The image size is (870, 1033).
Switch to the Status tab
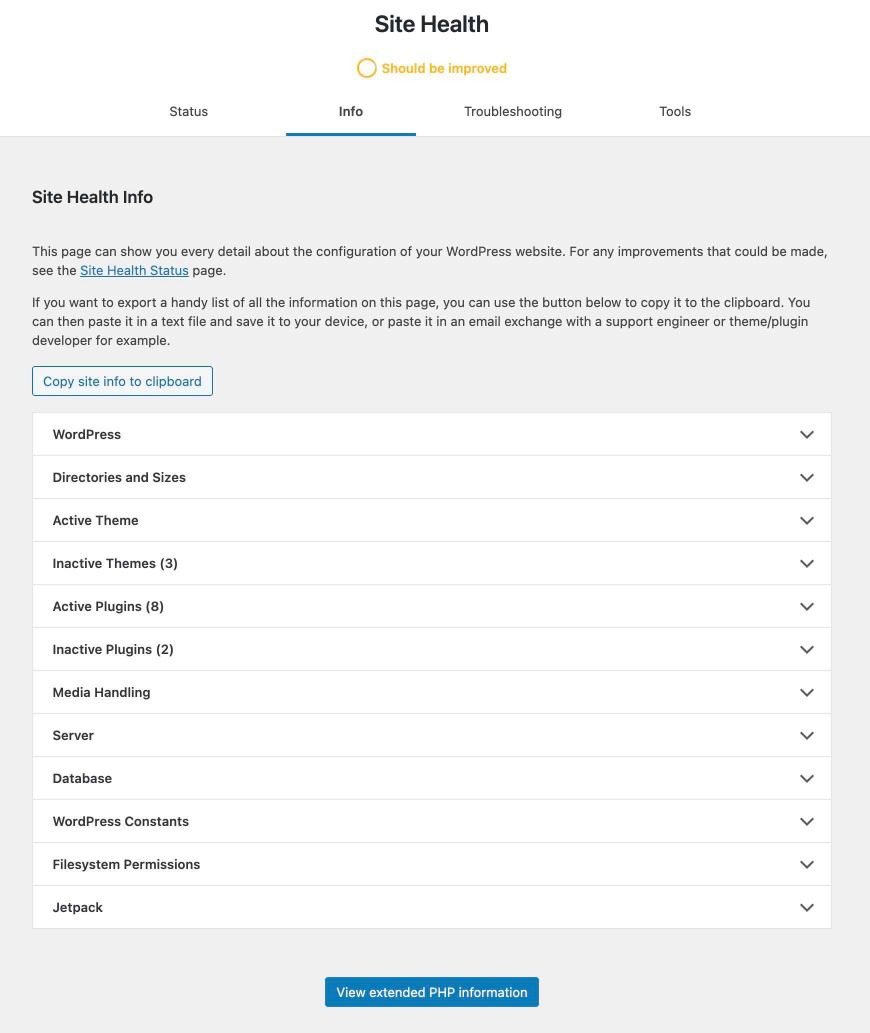(x=188, y=112)
